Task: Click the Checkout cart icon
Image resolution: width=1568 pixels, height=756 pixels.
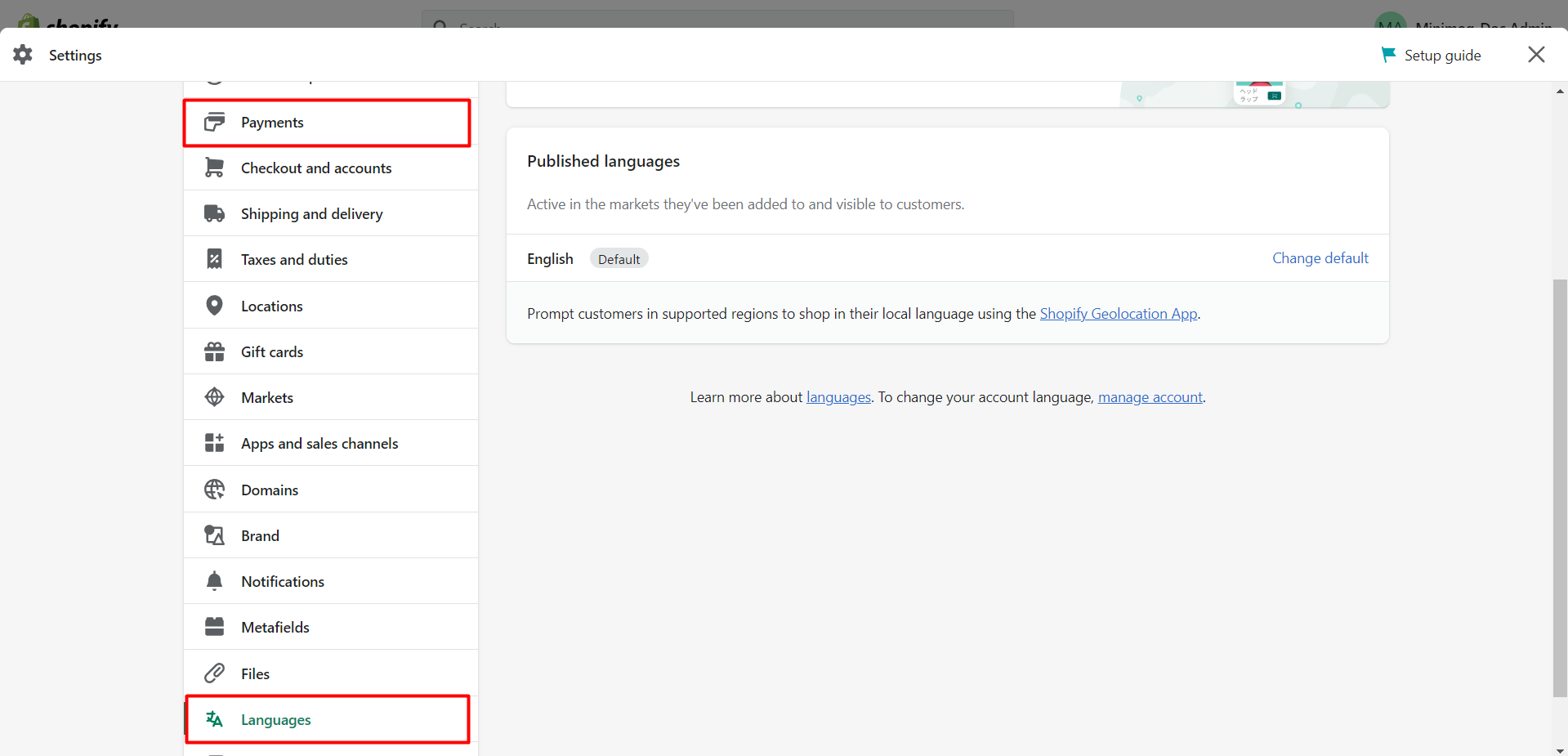Action: pyautogui.click(x=214, y=168)
